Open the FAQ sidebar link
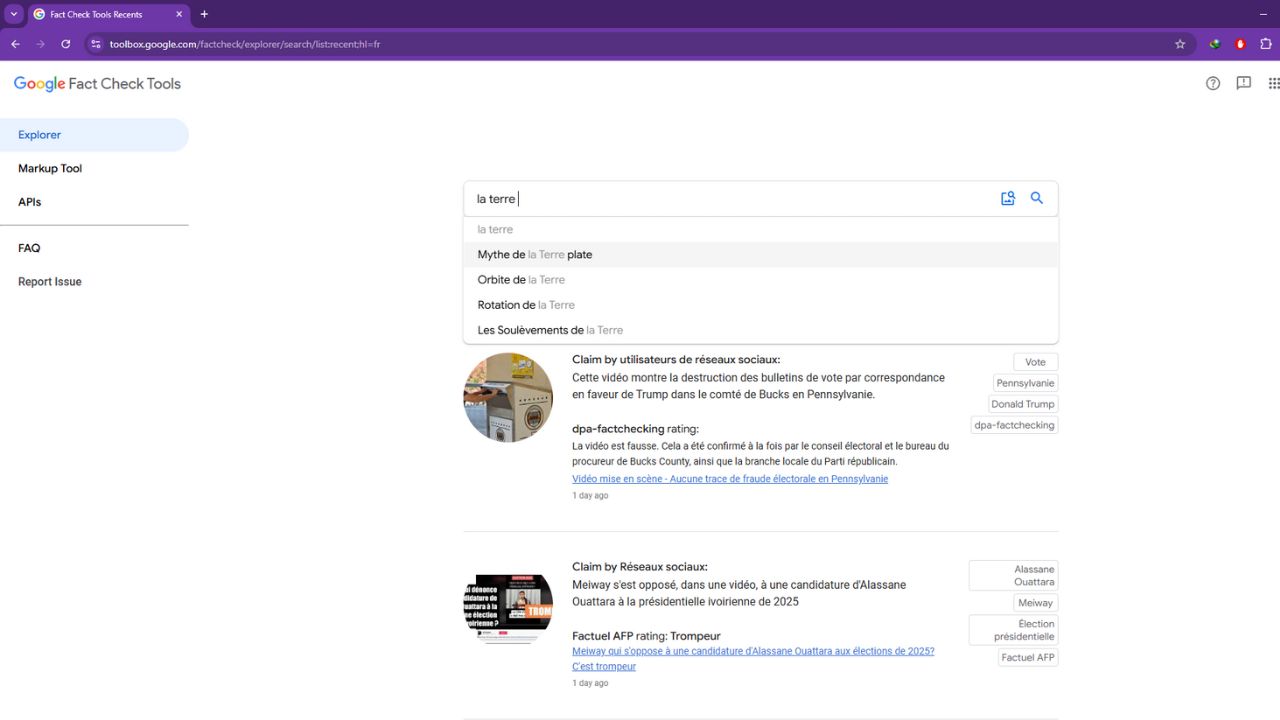The width and height of the screenshot is (1280, 720). (x=29, y=248)
